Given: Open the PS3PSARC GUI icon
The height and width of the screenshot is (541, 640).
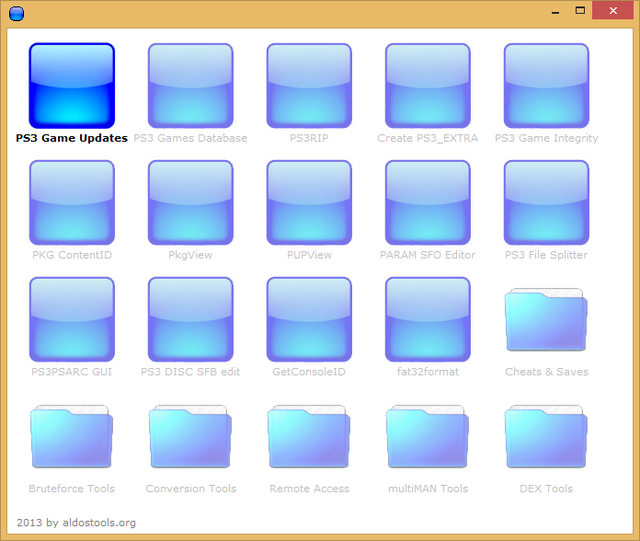Looking at the screenshot, I should [x=72, y=319].
